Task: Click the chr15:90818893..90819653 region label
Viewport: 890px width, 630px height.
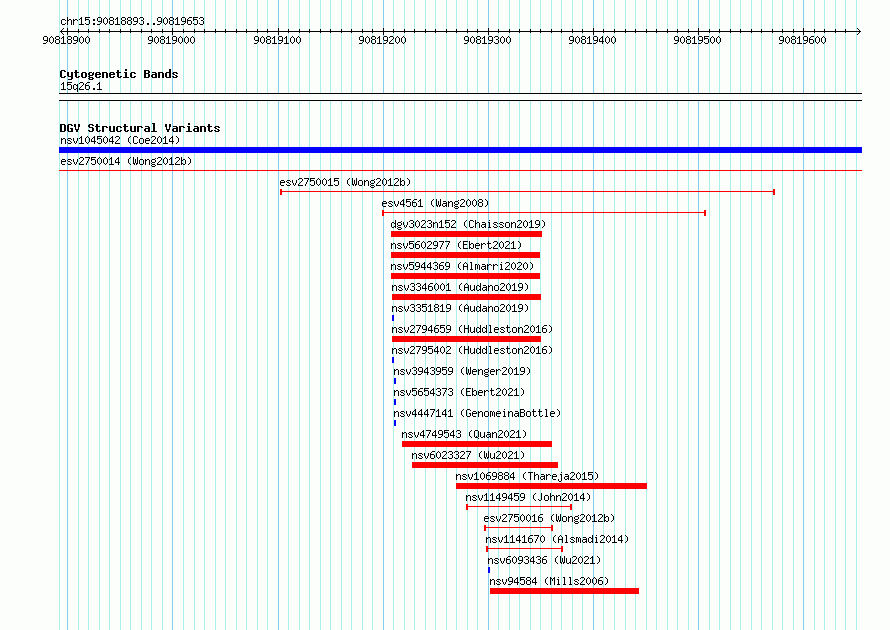Action: click(x=132, y=21)
